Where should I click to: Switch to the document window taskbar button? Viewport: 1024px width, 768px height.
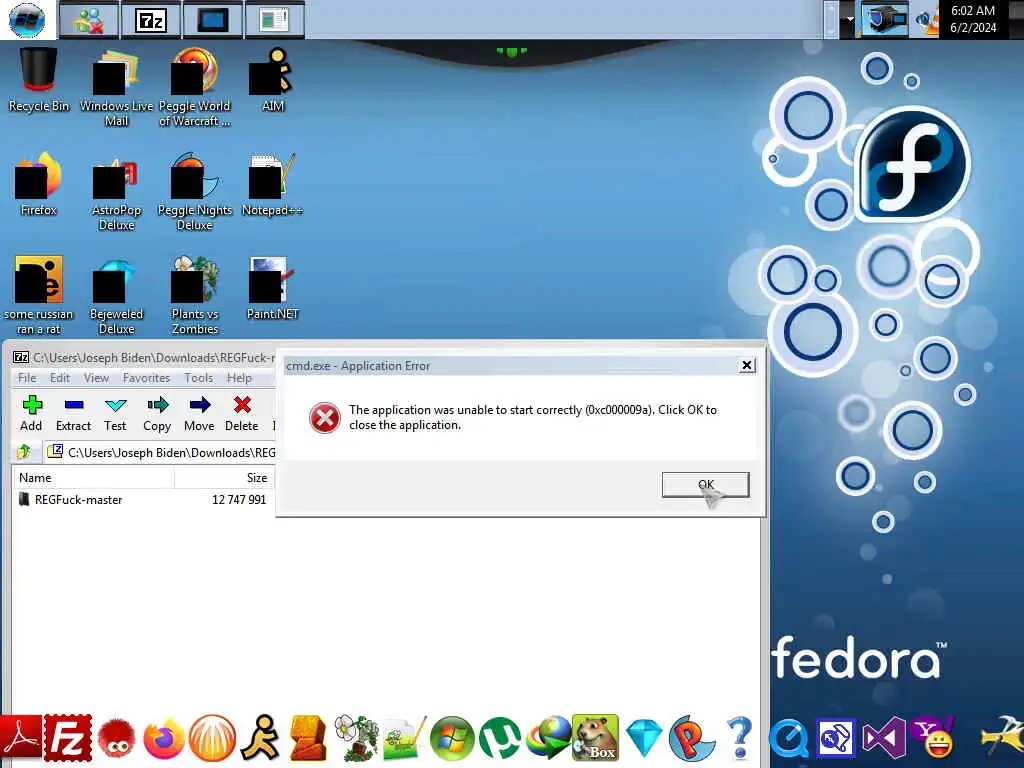(x=274, y=20)
